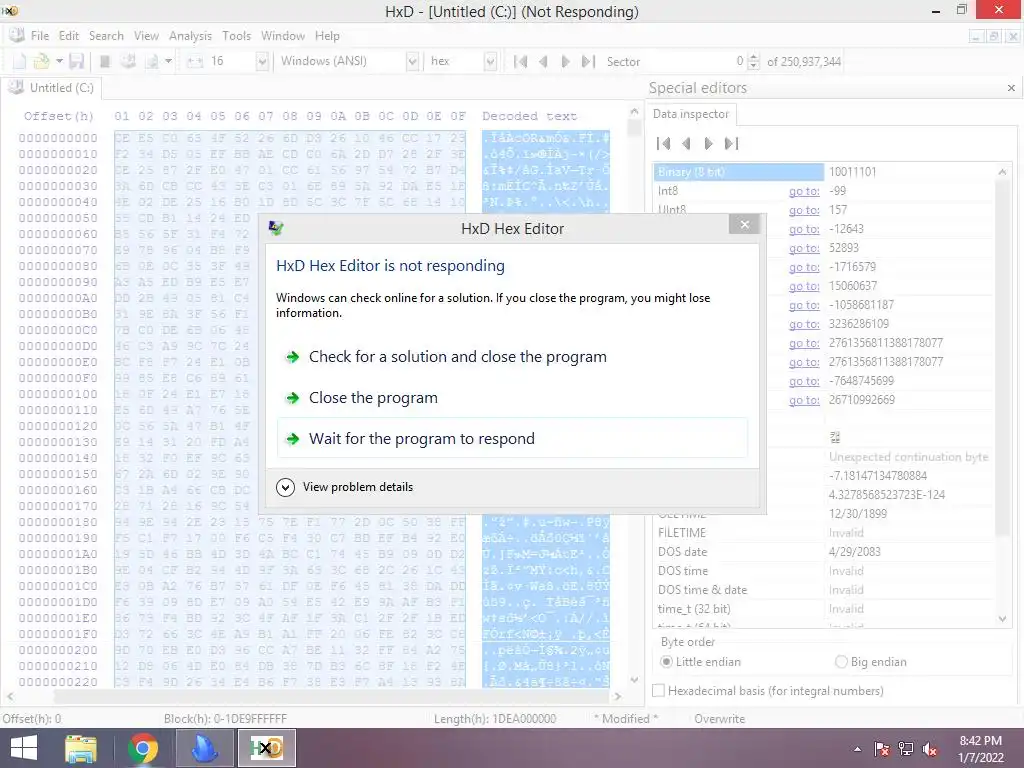
Task: Click the HxD Hex Editor dialog title icon
Action: pyautogui.click(x=276, y=228)
